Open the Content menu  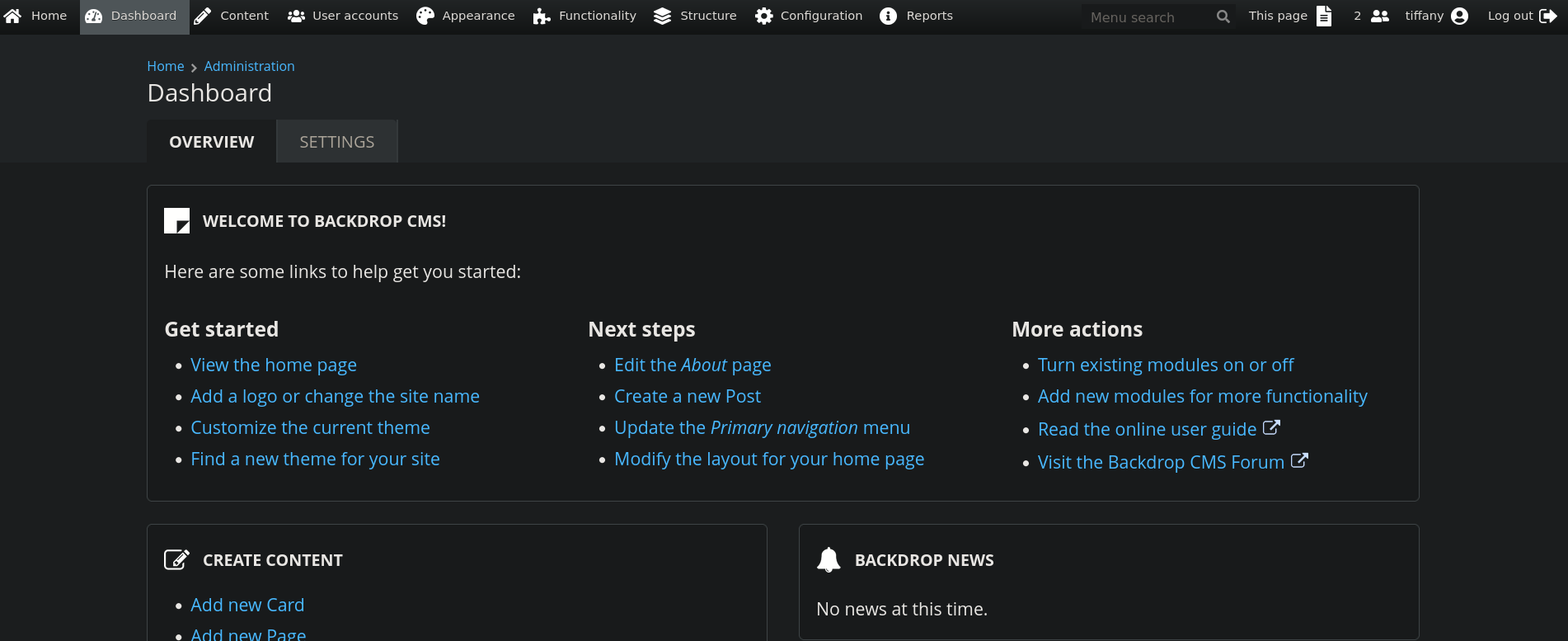(x=232, y=16)
